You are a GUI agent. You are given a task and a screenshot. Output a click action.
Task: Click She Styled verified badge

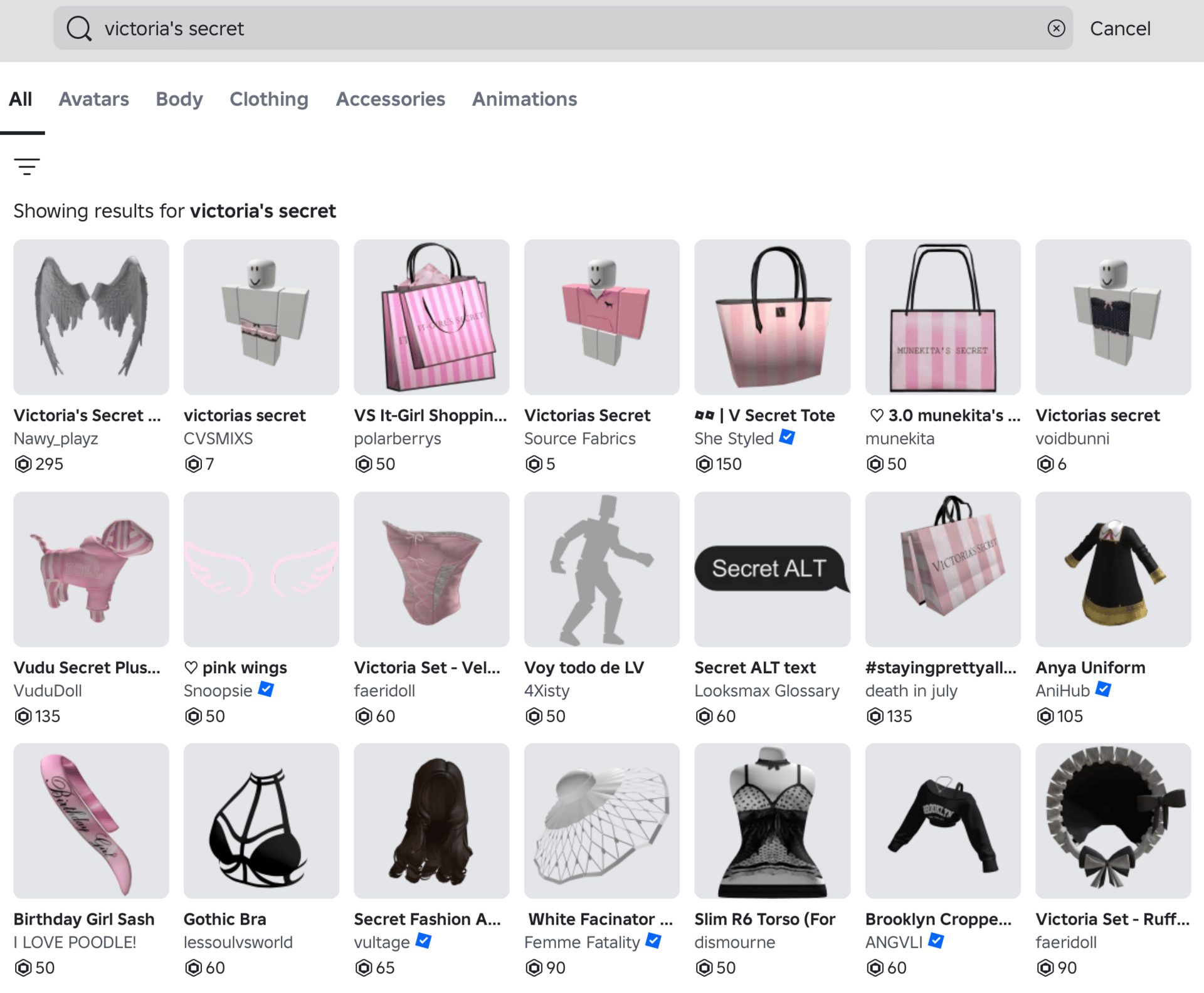(787, 438)
